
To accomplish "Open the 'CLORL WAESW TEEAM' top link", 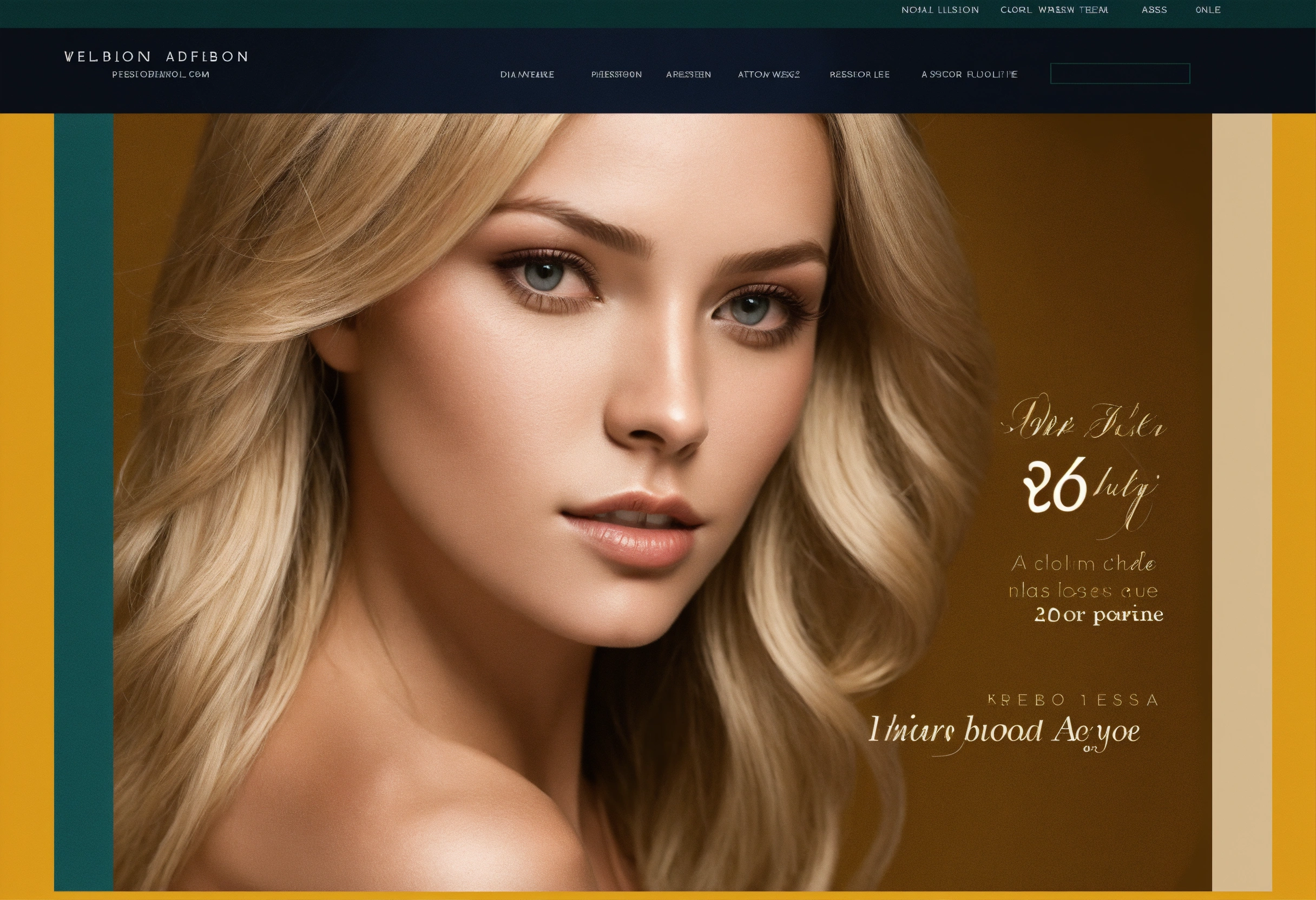I will 1055,10.
